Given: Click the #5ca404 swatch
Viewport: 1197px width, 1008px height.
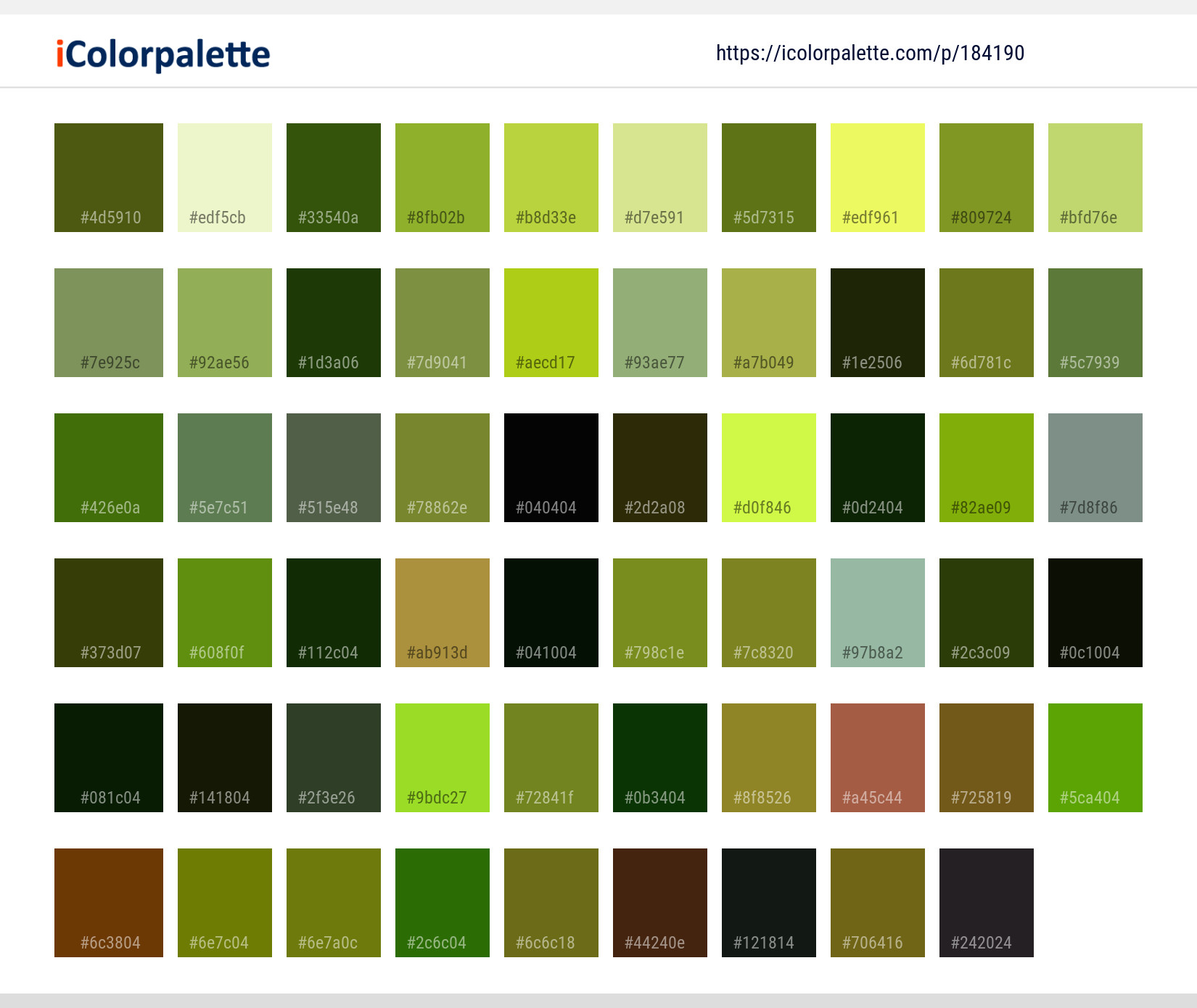Looking at the screenshot, I should [1095, 758].
